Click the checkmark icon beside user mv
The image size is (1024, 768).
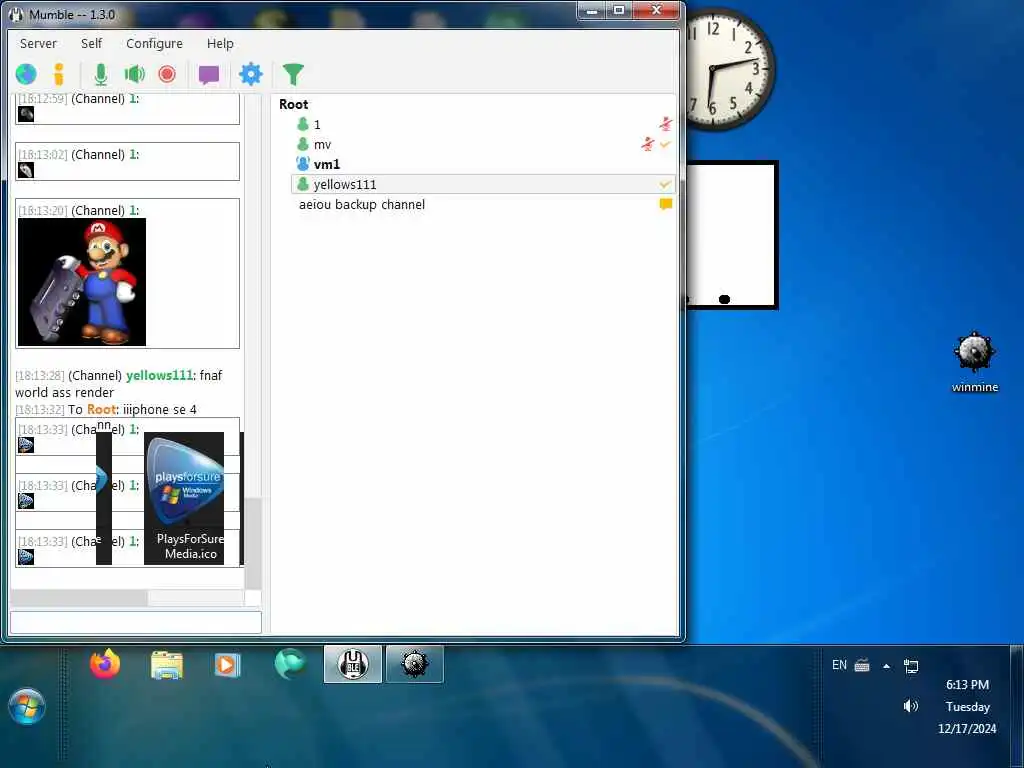(x=665, y=144)
